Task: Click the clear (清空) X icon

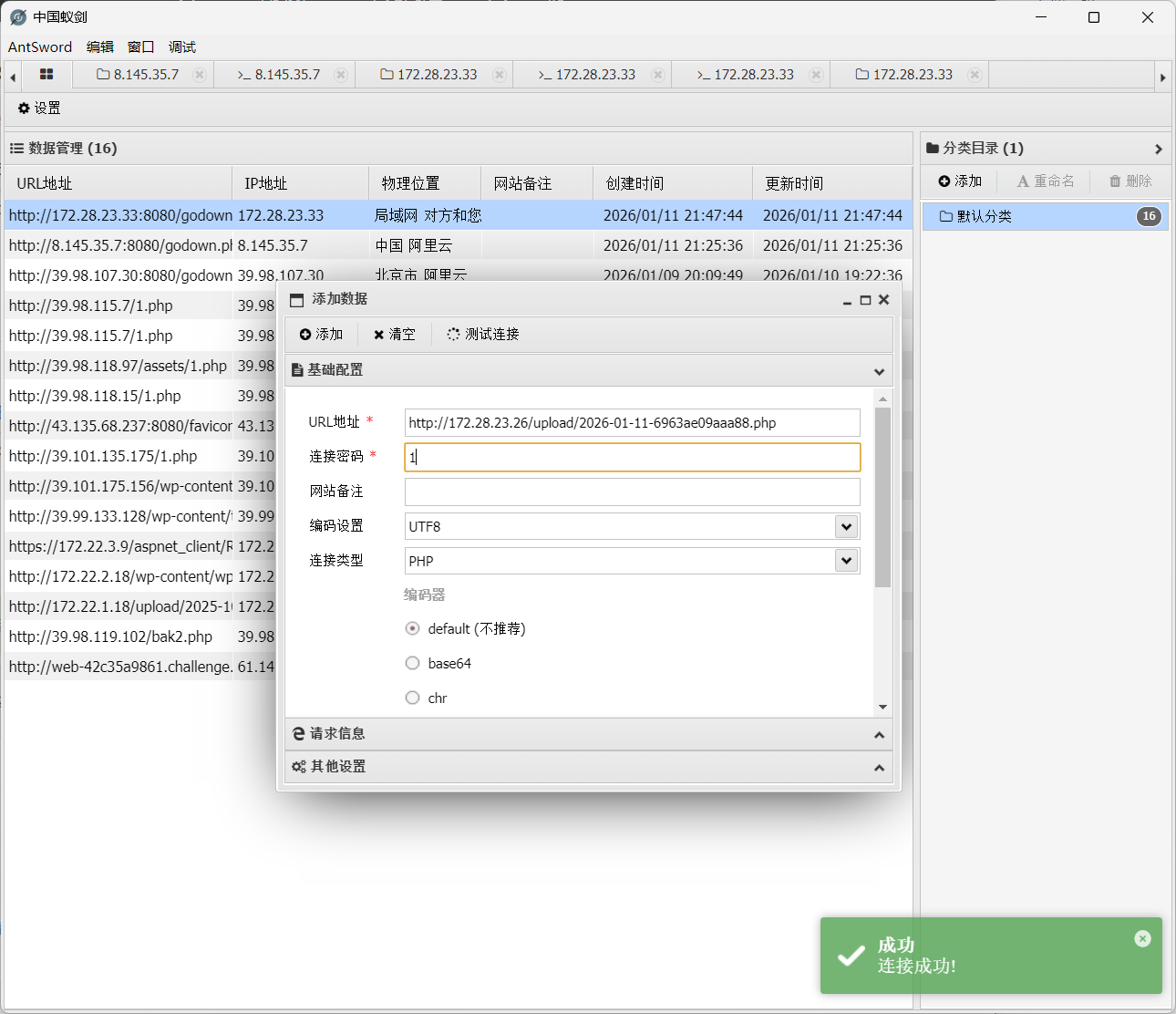Action: pyautogui.click(x=378, y=335)
